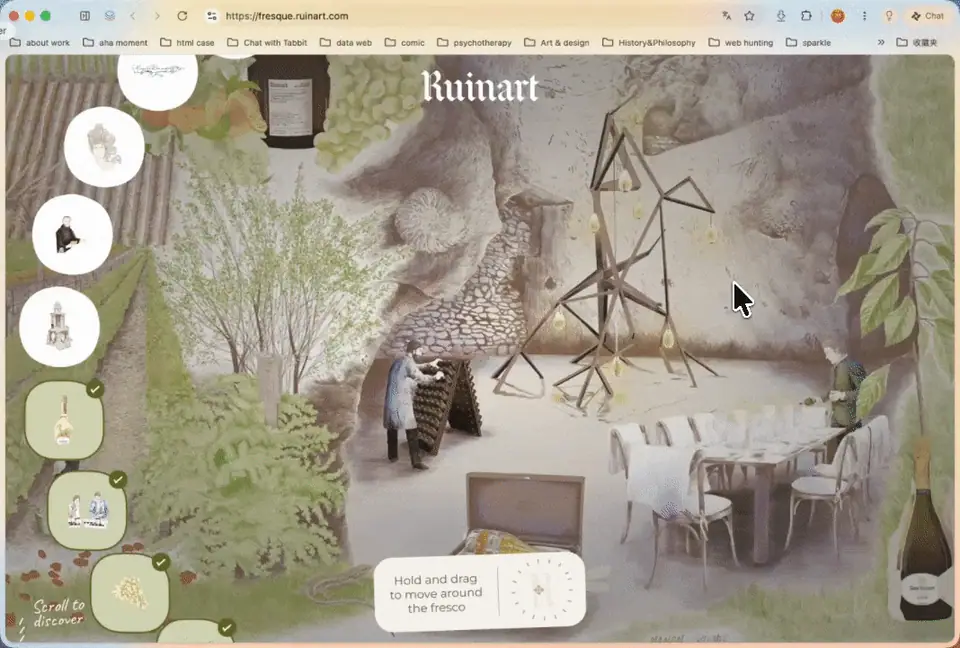Screen dimensions: 960x648
Task: Open the data web bookmark folder
Action: click(x=346, y=42)
